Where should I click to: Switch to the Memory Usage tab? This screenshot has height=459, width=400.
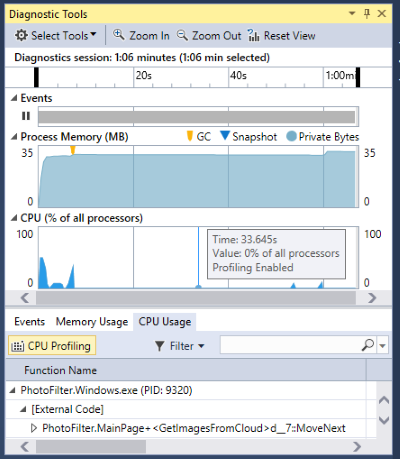[92, 322]
